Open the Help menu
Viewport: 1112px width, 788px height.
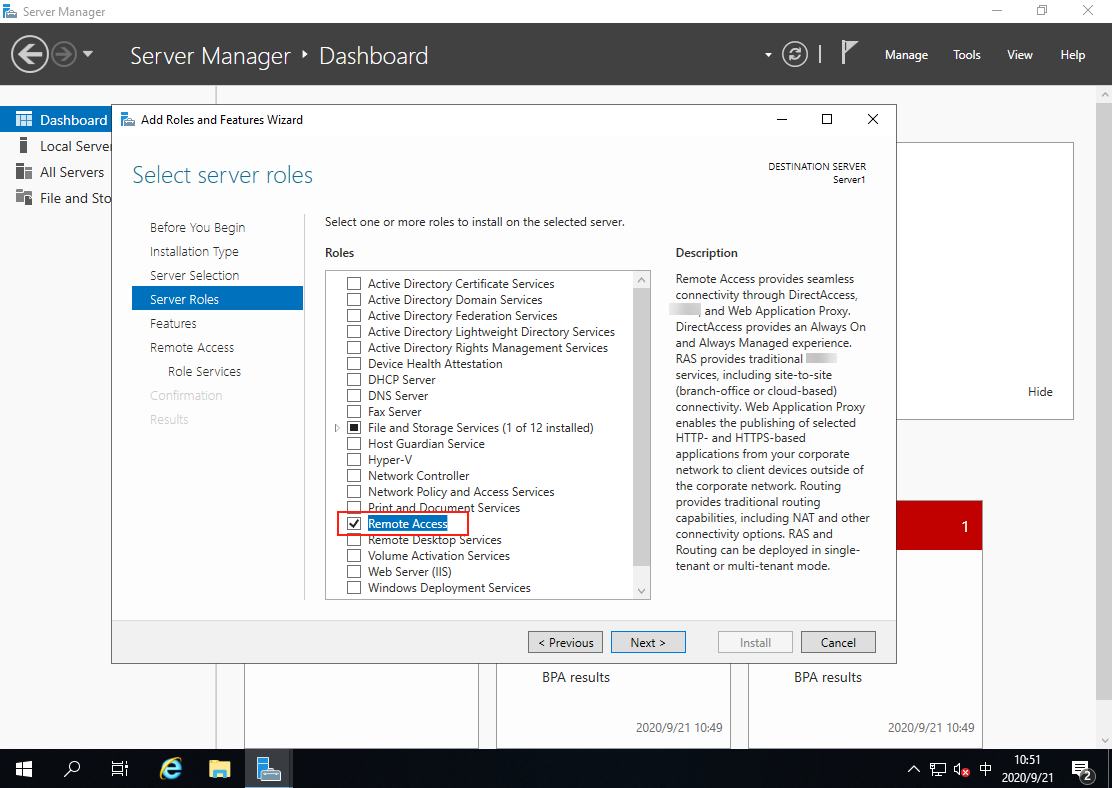coord(1072,55)
